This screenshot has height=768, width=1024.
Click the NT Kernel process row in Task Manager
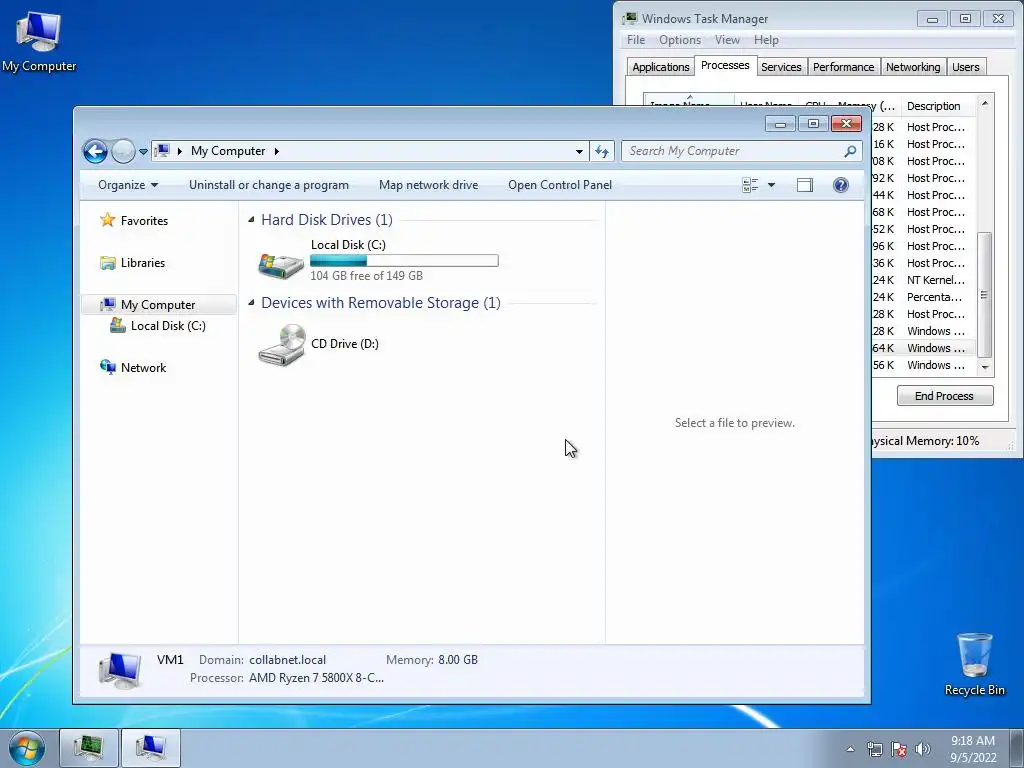click(923, 280)
